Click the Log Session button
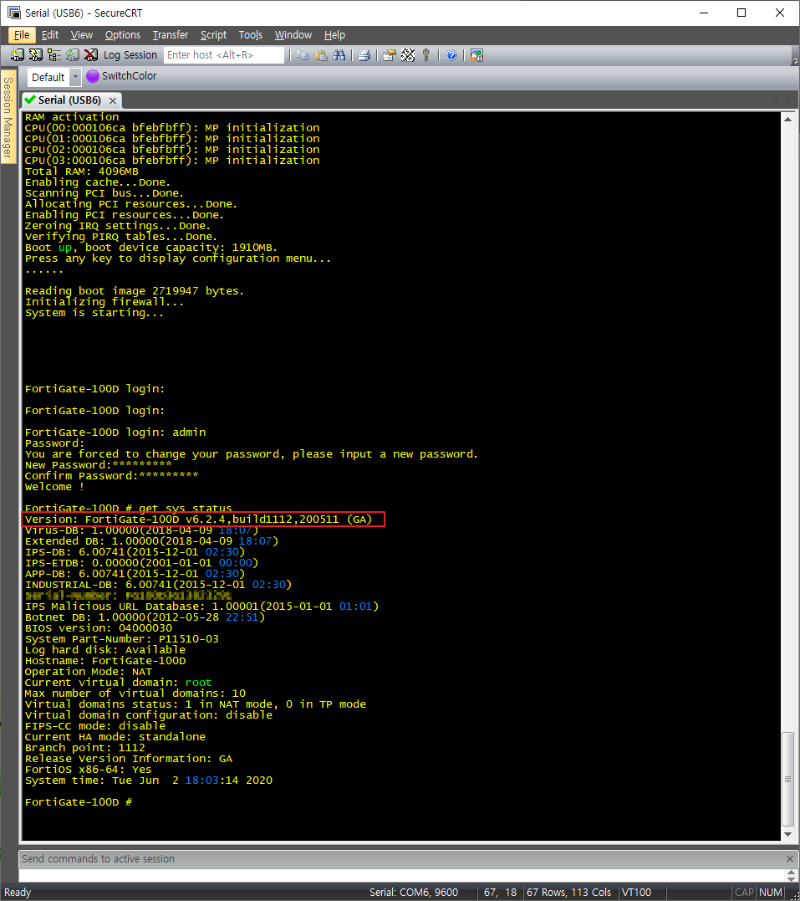 tap(130, 55)
